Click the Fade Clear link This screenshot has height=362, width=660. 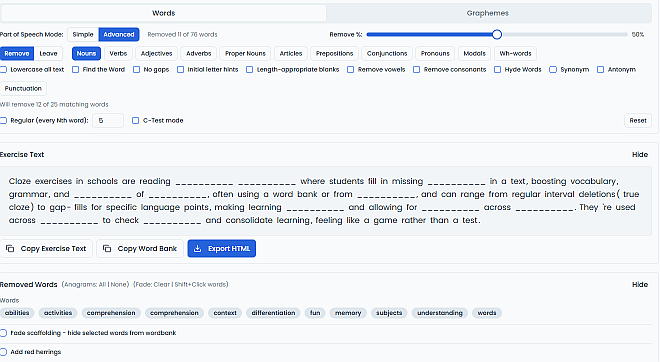point(162,285)
